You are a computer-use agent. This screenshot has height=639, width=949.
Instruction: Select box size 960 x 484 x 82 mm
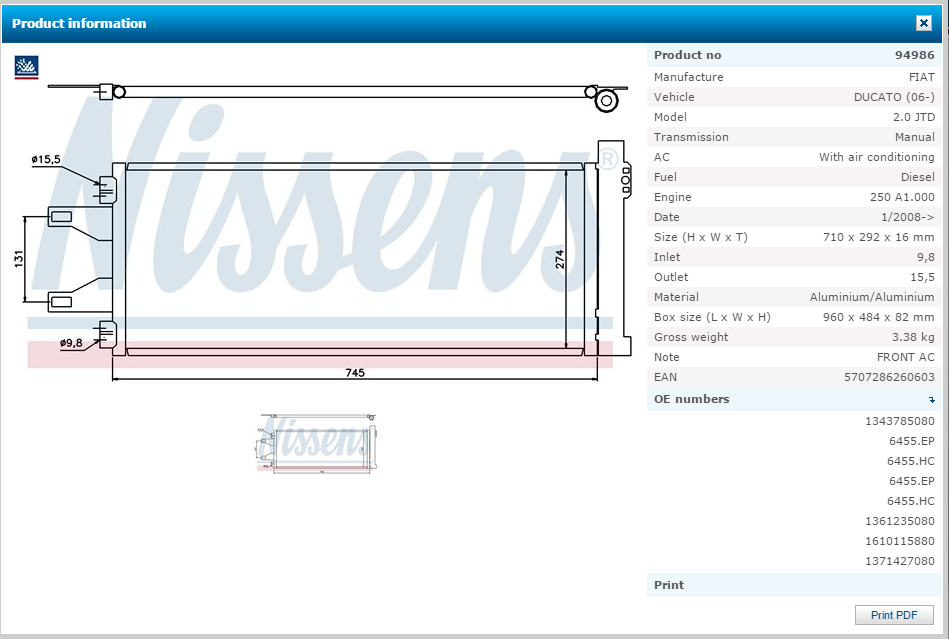tap(878, 317)
